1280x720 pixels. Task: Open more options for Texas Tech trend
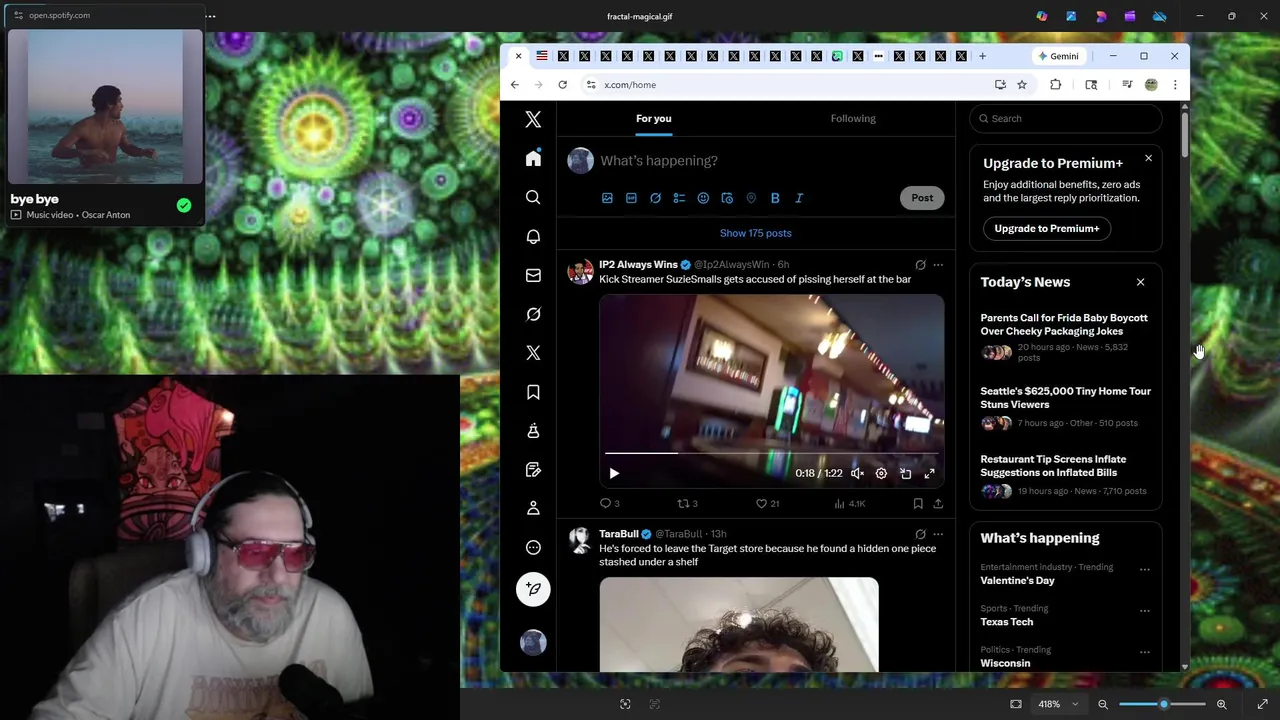[1145, 611]
